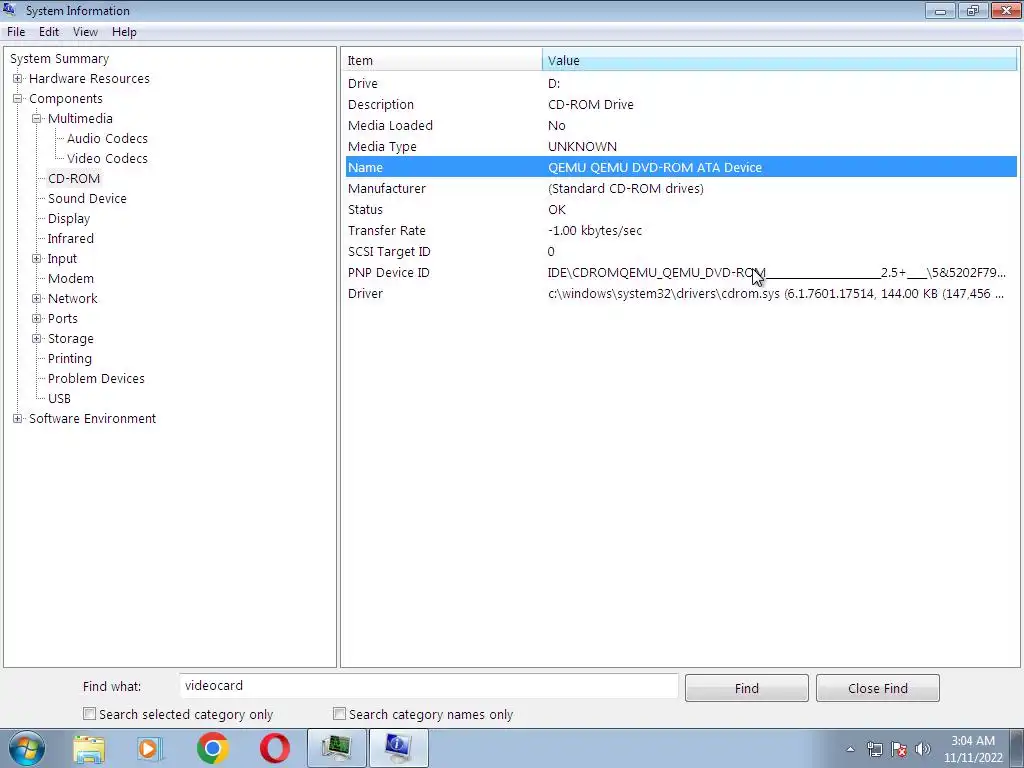Open the network status tray icon

(874, 749)
